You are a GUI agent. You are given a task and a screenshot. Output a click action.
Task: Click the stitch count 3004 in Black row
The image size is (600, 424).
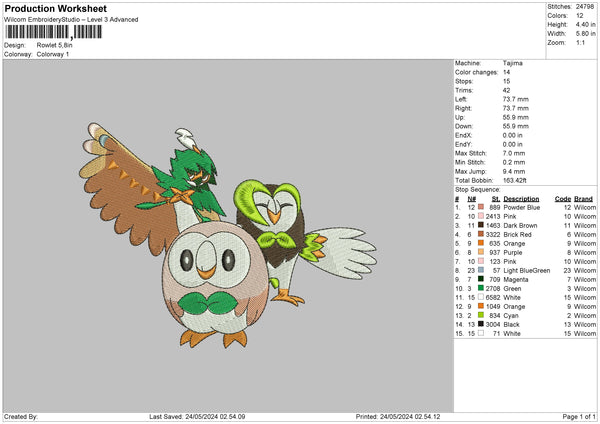coord(493,325)
